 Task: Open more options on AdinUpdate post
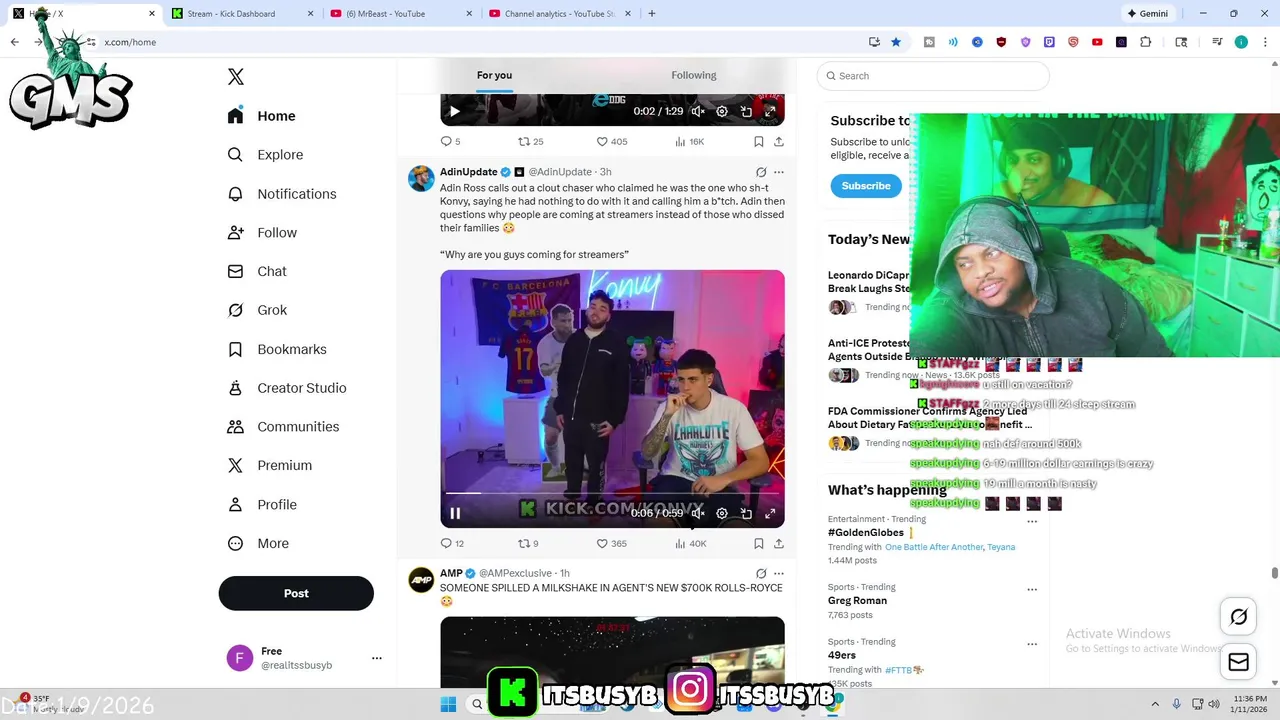pos(779,172)
